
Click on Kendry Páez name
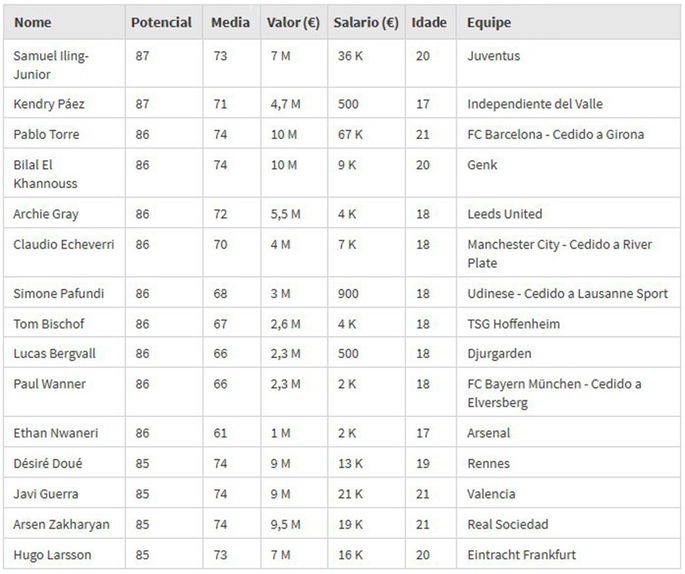pos(50,104)
